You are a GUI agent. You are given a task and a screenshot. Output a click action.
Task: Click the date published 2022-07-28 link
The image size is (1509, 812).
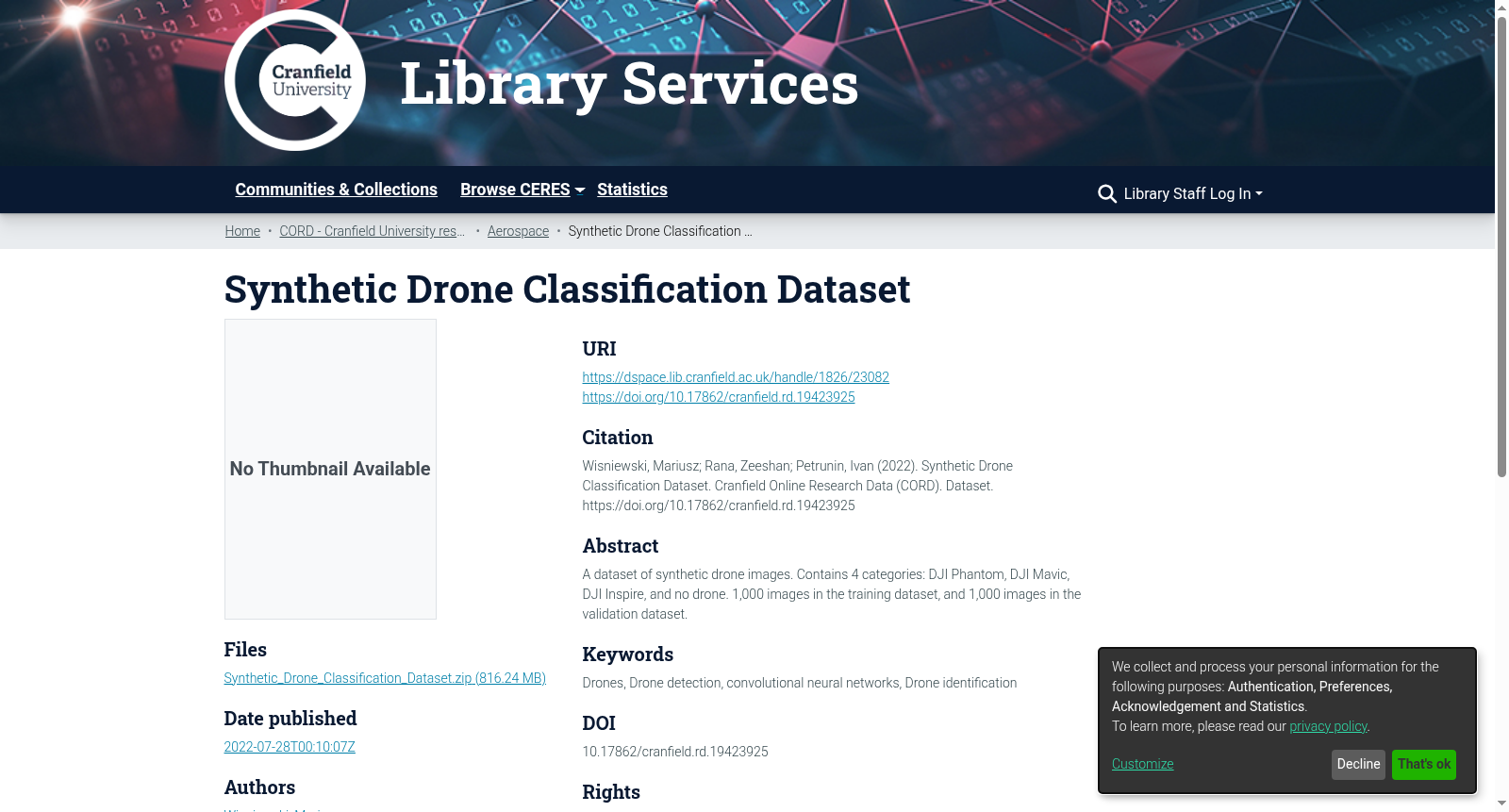pos(290,747)
